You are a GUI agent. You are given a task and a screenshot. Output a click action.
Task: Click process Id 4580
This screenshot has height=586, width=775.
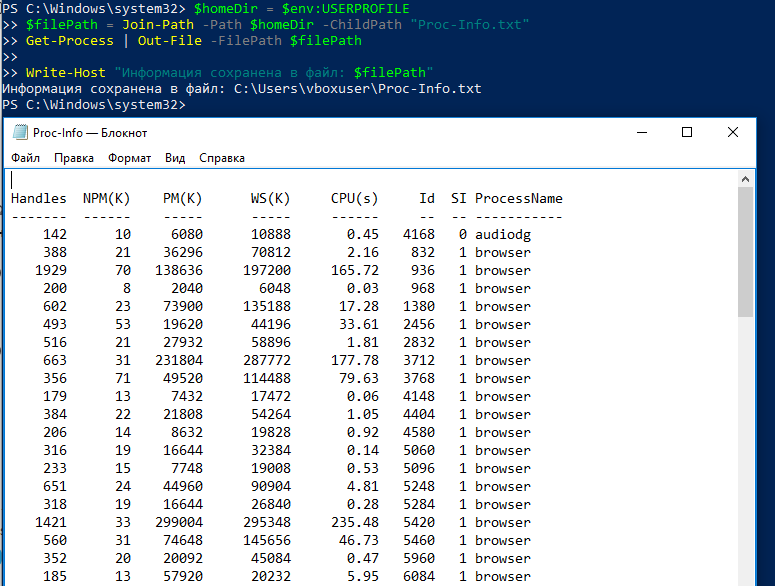419,432
